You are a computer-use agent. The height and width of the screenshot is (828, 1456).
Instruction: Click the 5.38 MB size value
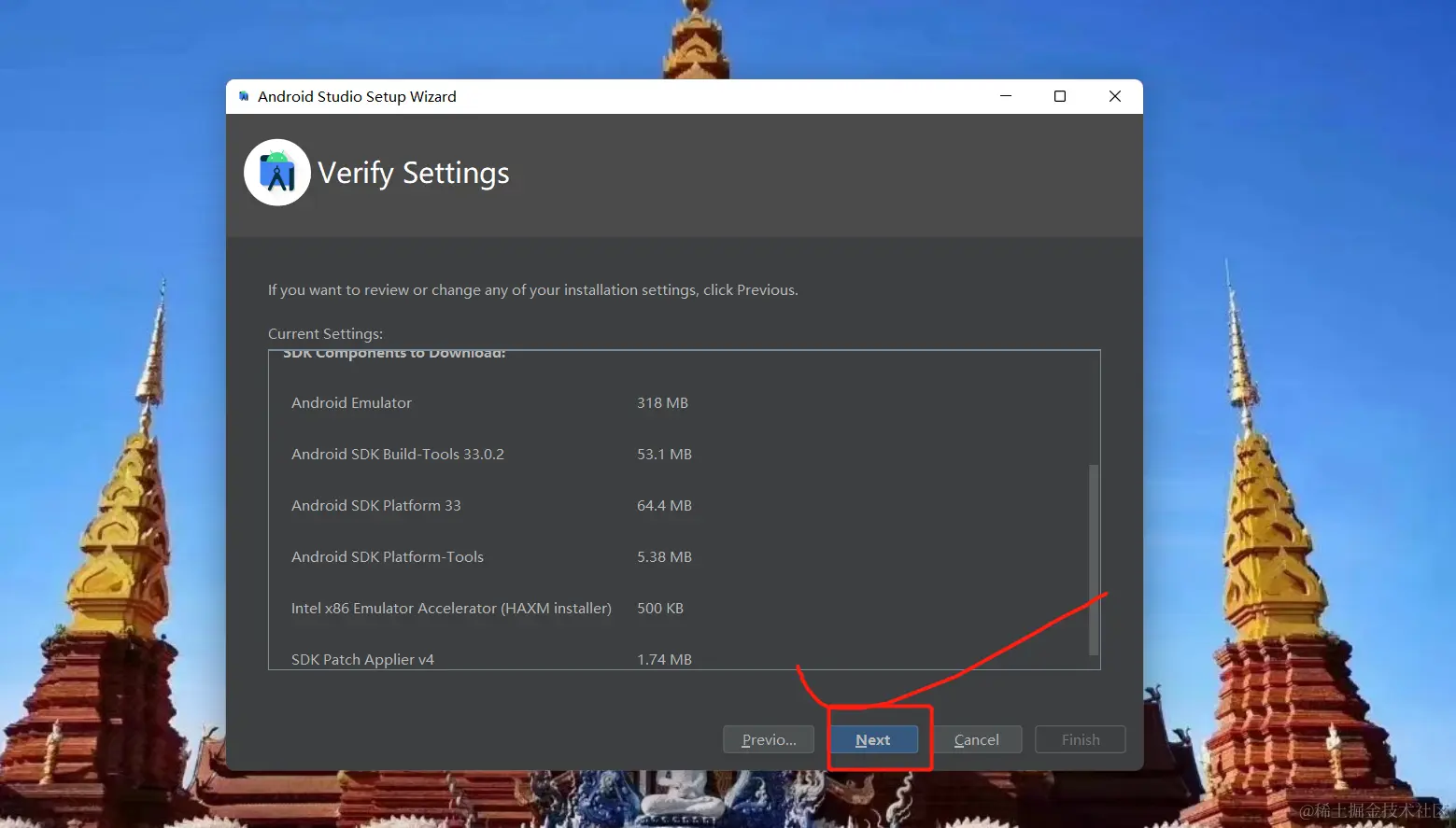tap(664, 556)
